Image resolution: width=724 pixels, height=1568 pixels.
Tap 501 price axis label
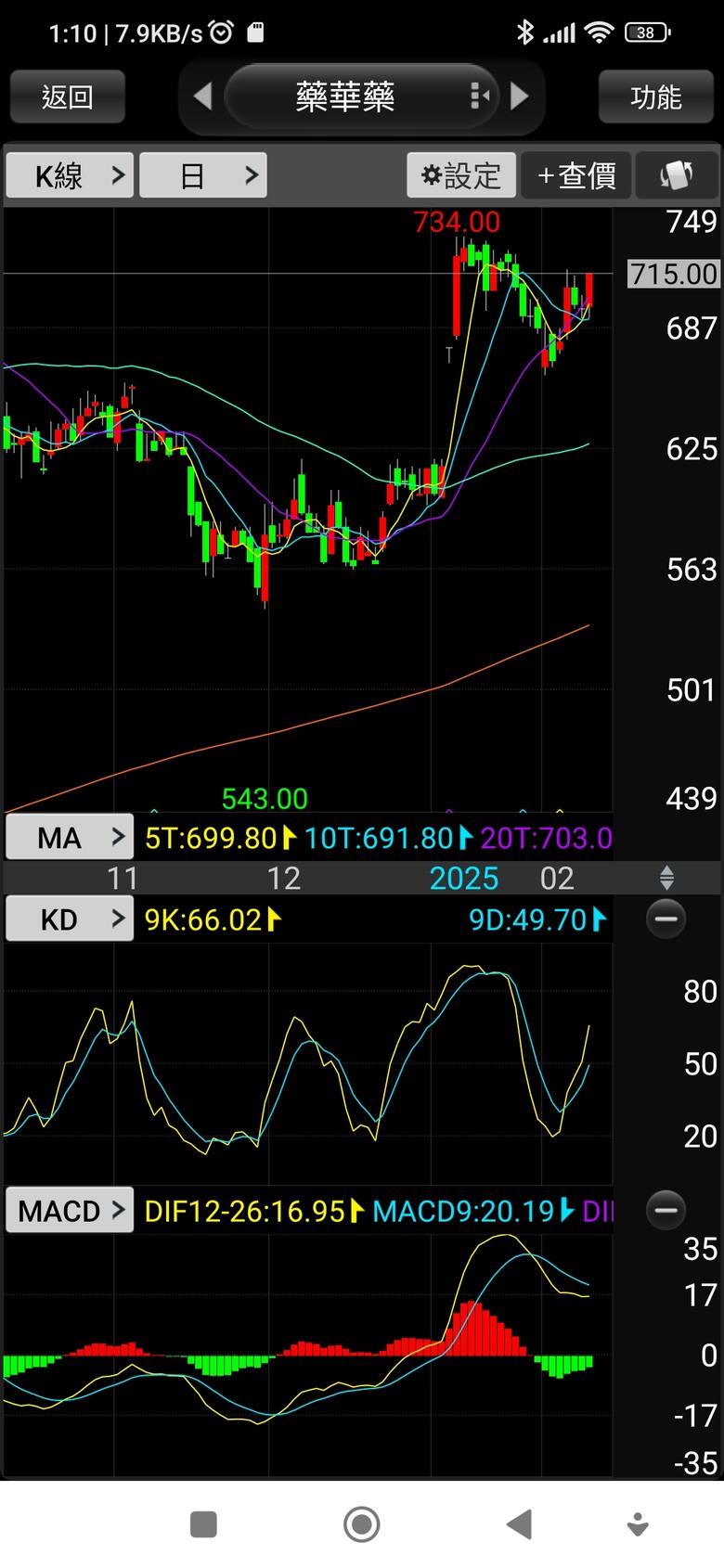point(692,690)
